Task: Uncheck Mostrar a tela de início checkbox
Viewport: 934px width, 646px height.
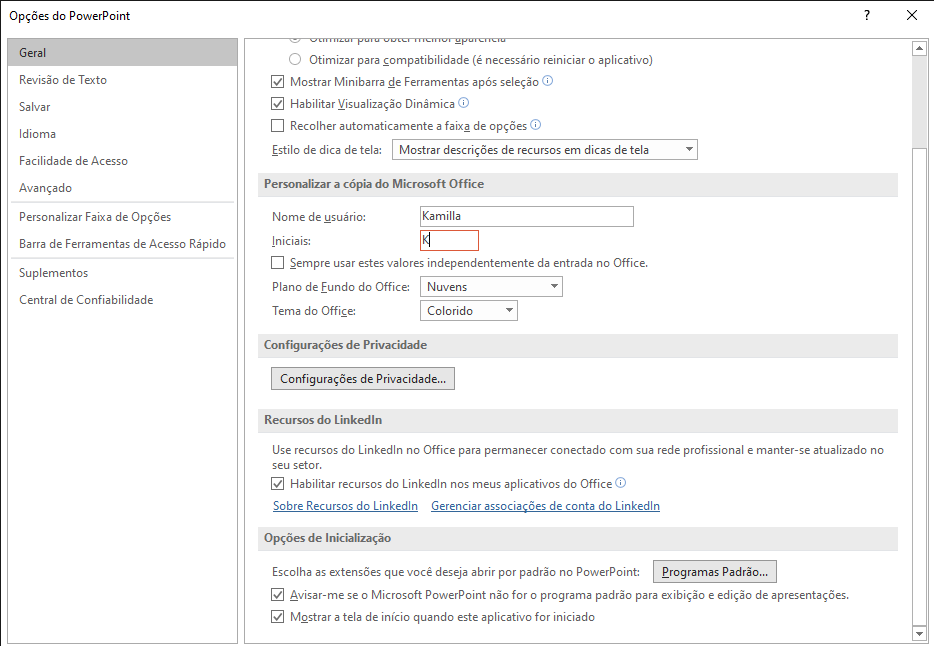Action: pos(278,617)
